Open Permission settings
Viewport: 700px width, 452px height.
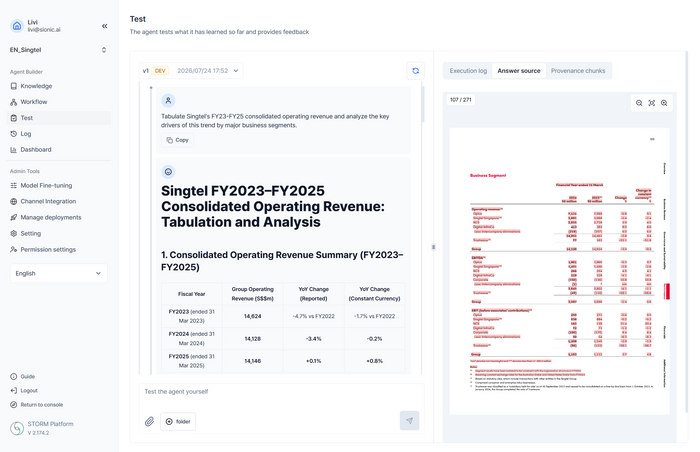pyautogui.click(x=58, y=249)
